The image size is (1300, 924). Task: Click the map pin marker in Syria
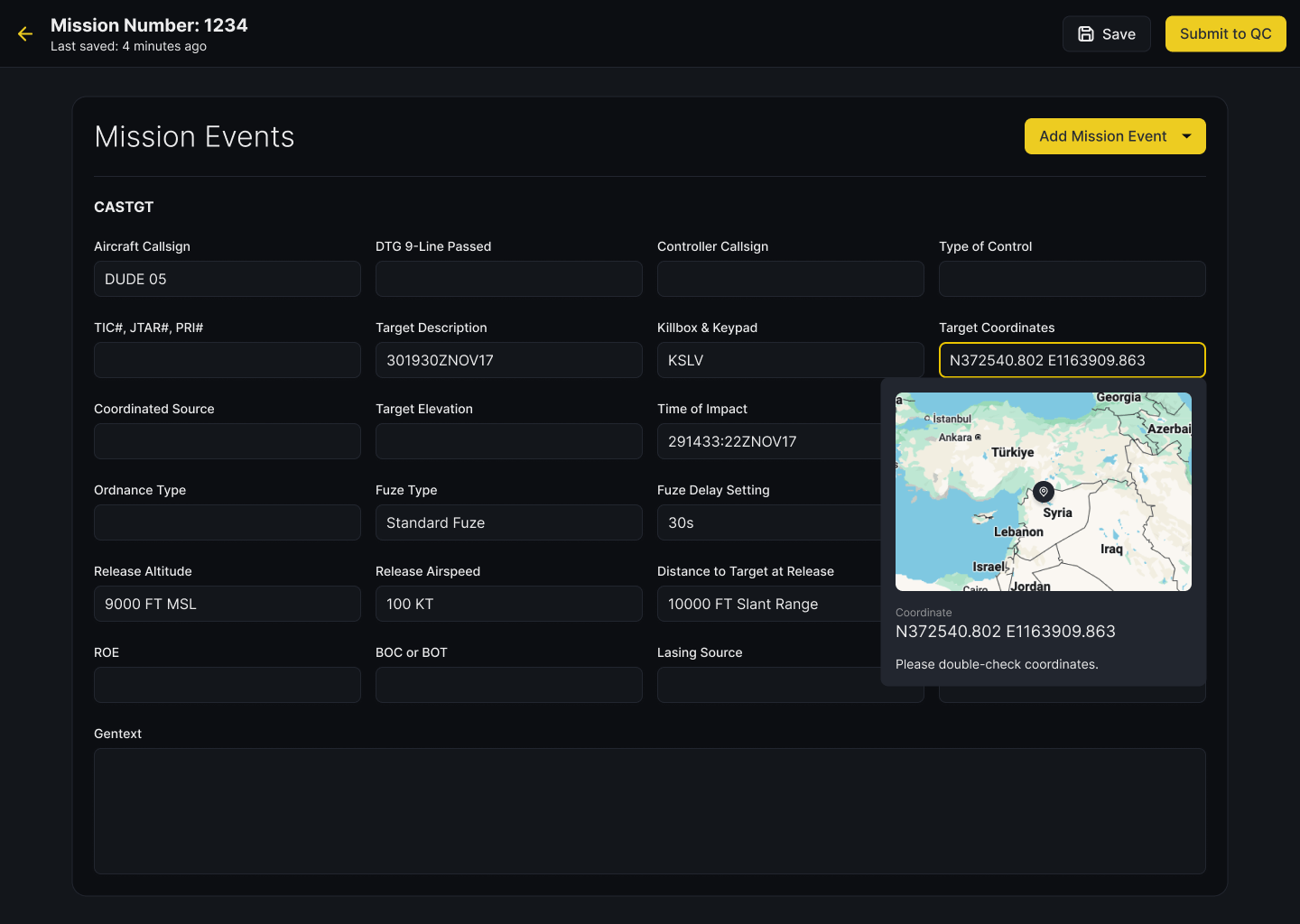1044,492
